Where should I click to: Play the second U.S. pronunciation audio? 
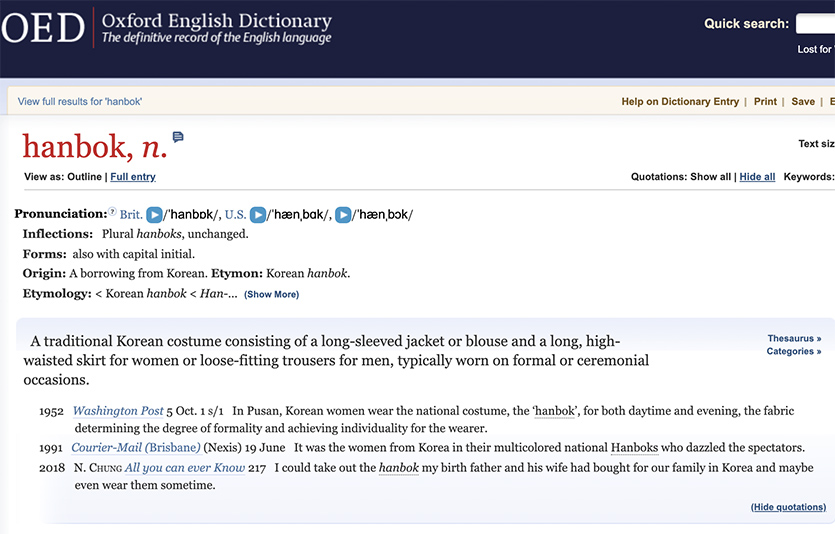(343, 215)
